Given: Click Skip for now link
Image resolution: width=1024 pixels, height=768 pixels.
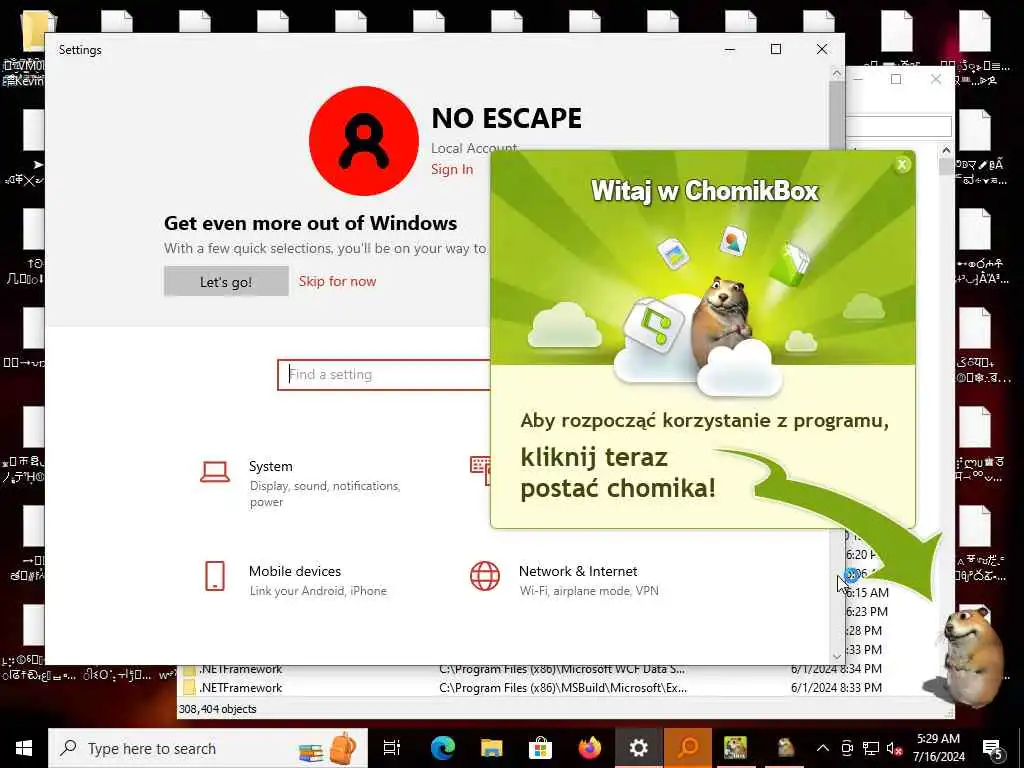Looking at the screenshot, I should point(337,281).
